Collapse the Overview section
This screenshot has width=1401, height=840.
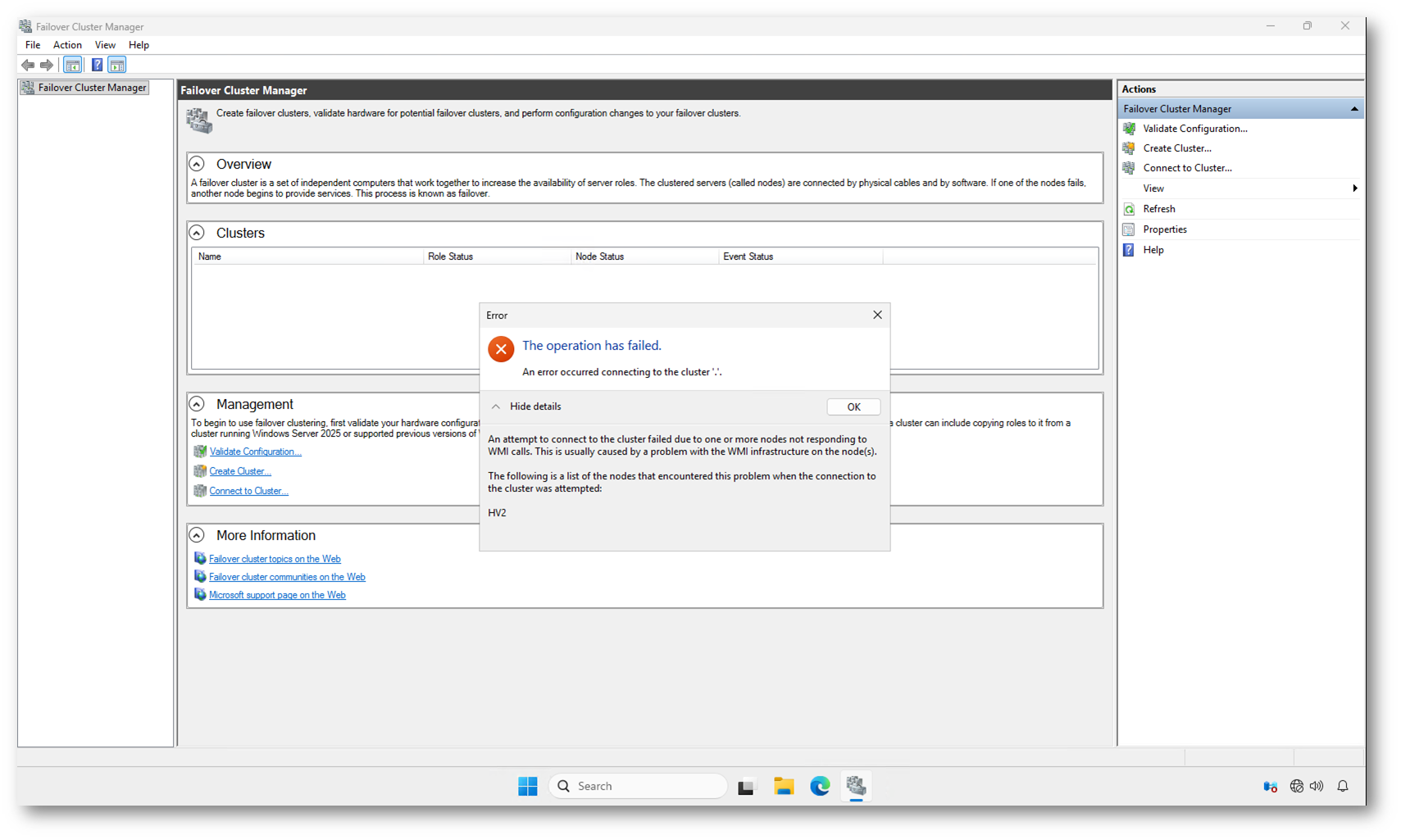(197, 164)
